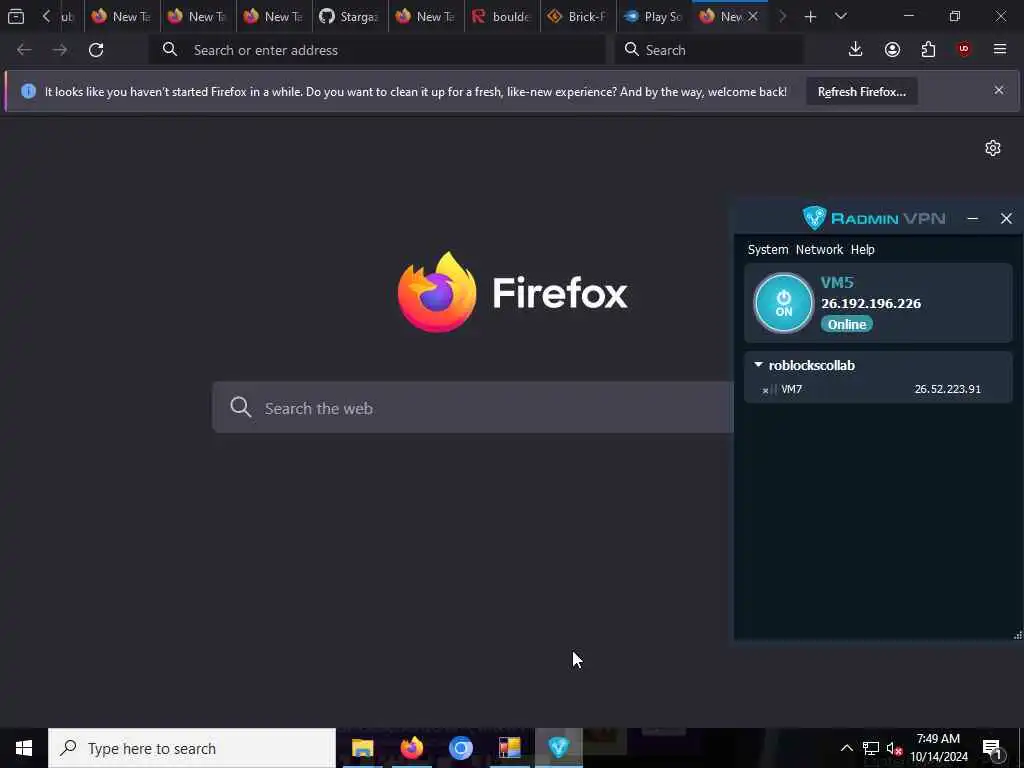This screenshot has height=768, width=1024.
Task: Open the Downloads panel
Action: pos(856,49)
